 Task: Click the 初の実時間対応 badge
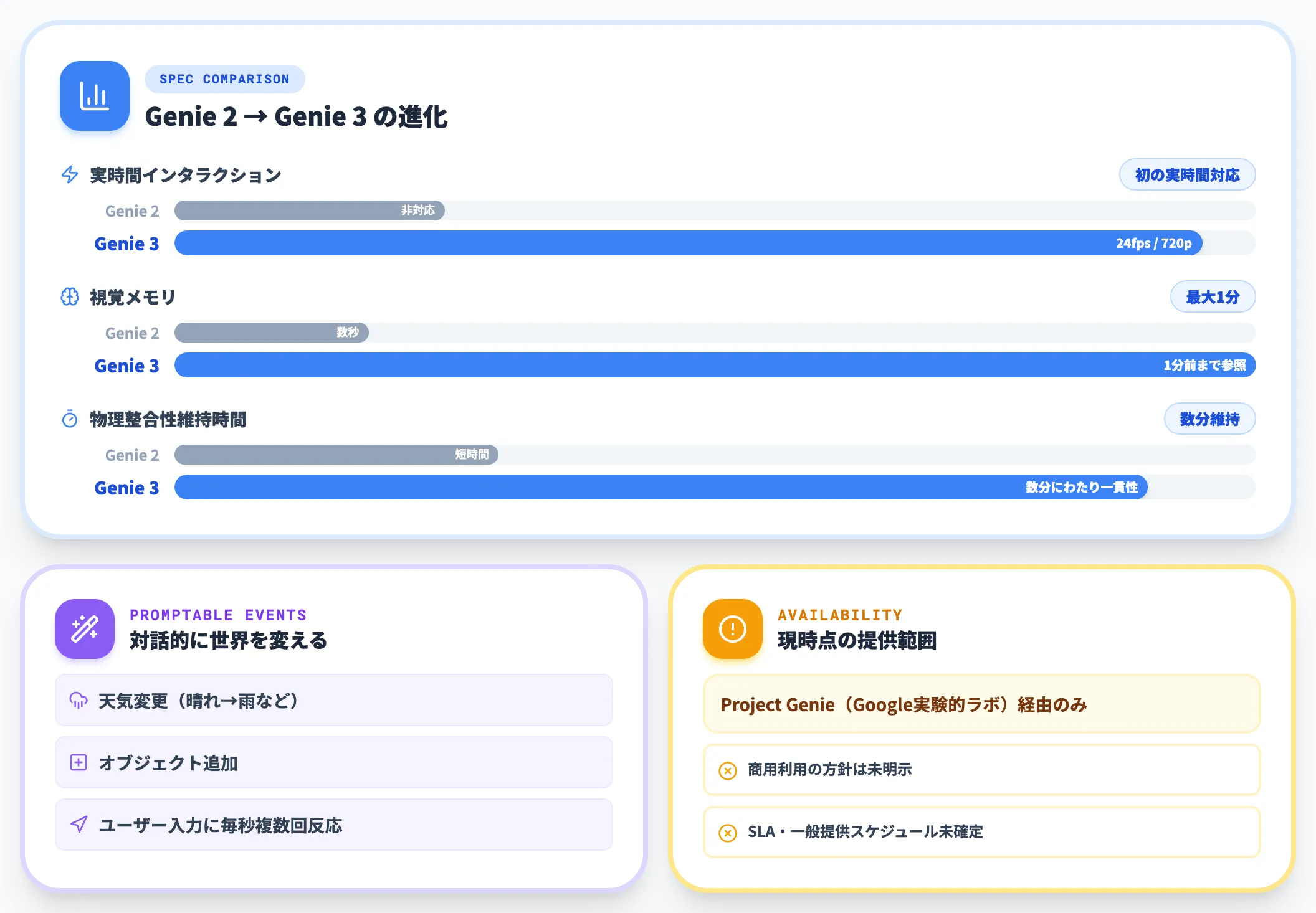(x=1187, y=175)
